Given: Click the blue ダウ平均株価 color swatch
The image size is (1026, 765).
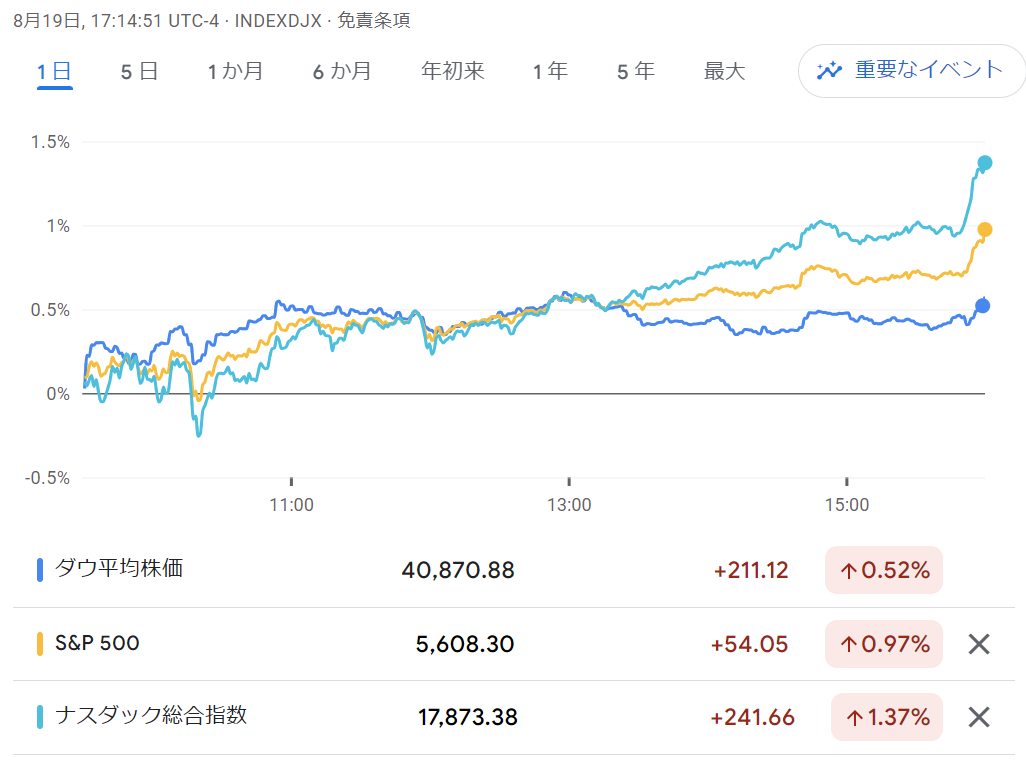Looking at the screenshot, I should point(40,570).
